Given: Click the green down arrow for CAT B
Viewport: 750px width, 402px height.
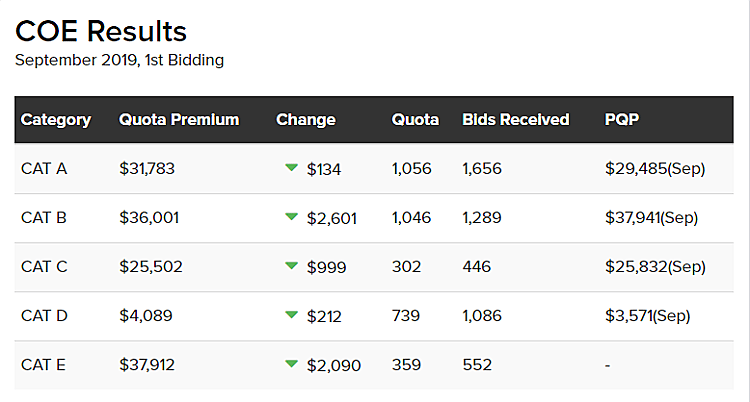Looking at the screenshot, I should click(x=292, y=217).
